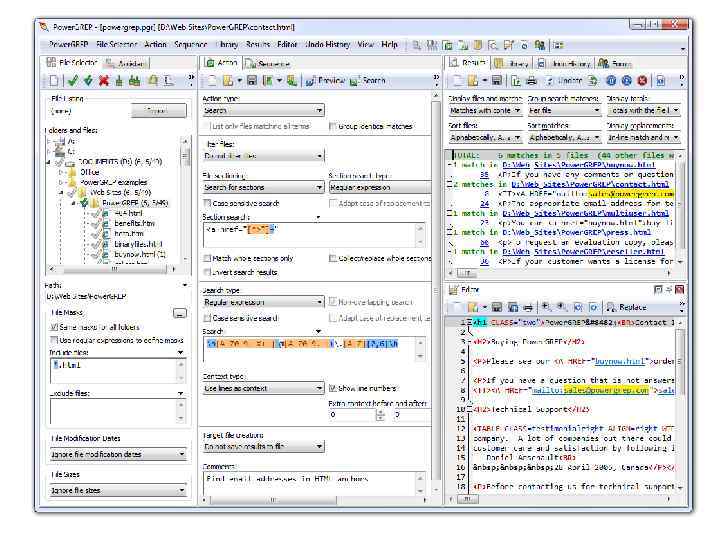Click the '...' button beside File Masks
The height and width of the screenshot is (540, 720).
180,313
